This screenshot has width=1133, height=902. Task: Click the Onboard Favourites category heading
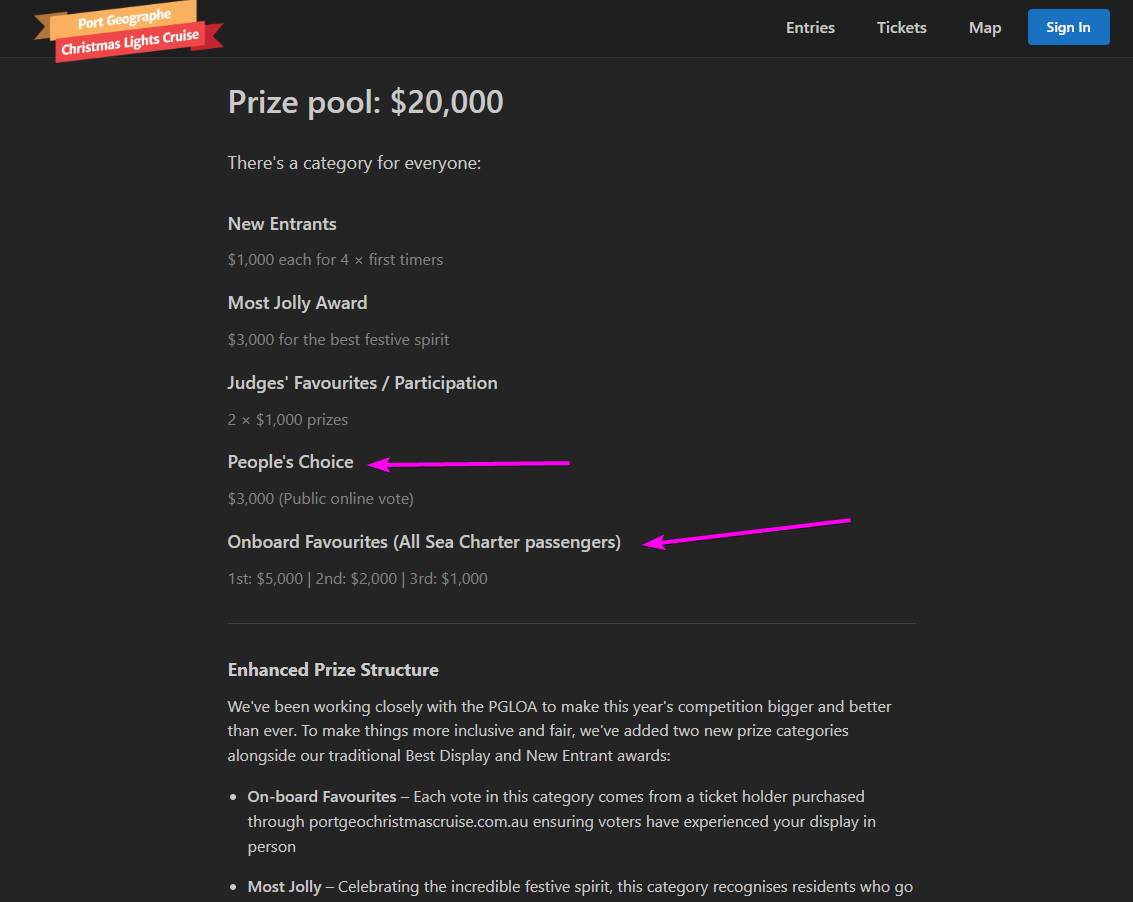(x=424, y=542)
